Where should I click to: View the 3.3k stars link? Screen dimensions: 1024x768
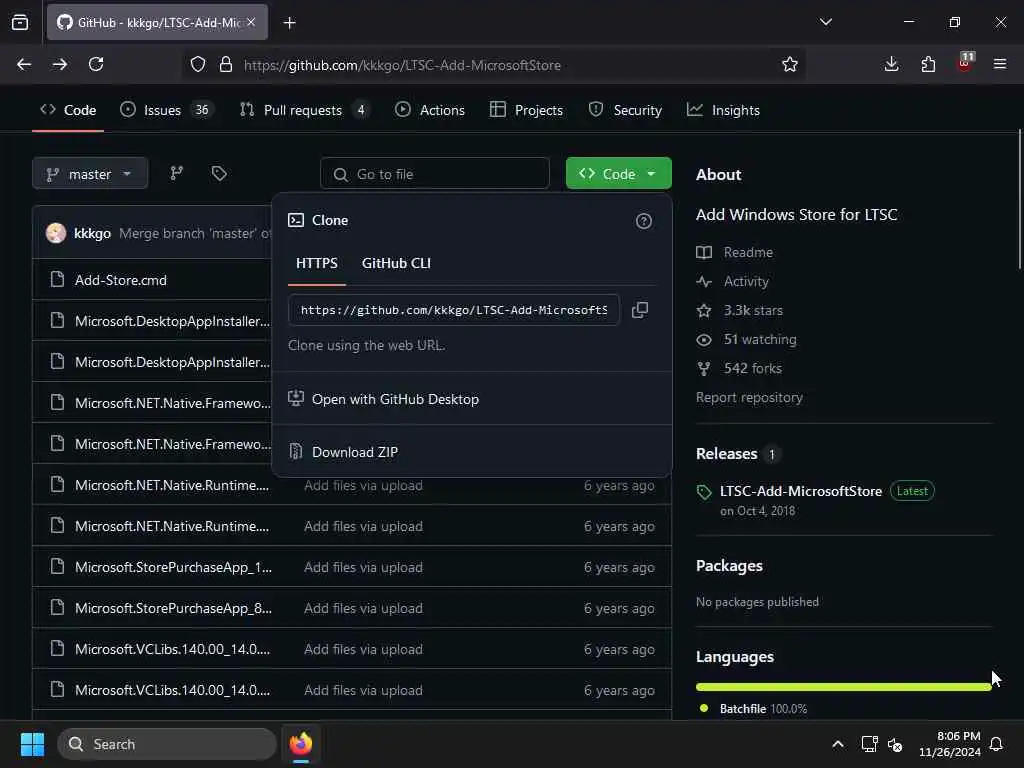click(x=740, y=310)
